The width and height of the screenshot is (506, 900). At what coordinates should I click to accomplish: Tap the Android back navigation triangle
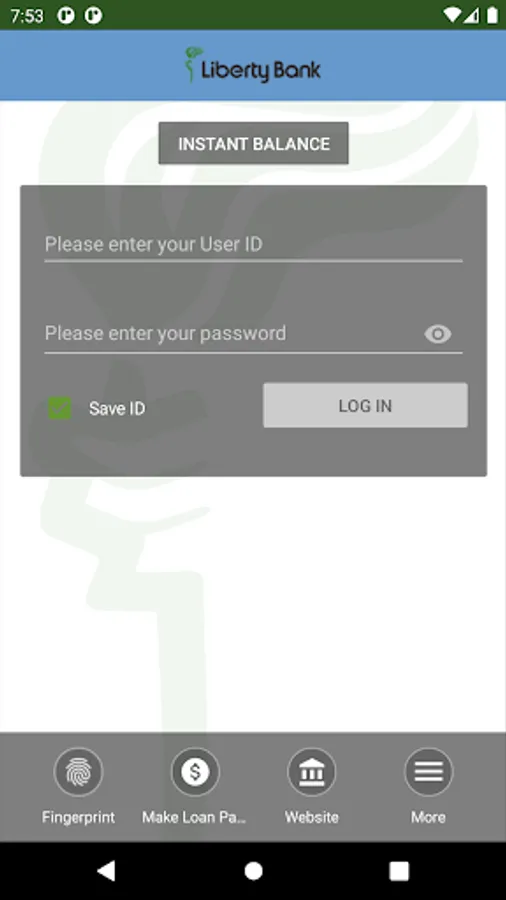coord(106,871)
